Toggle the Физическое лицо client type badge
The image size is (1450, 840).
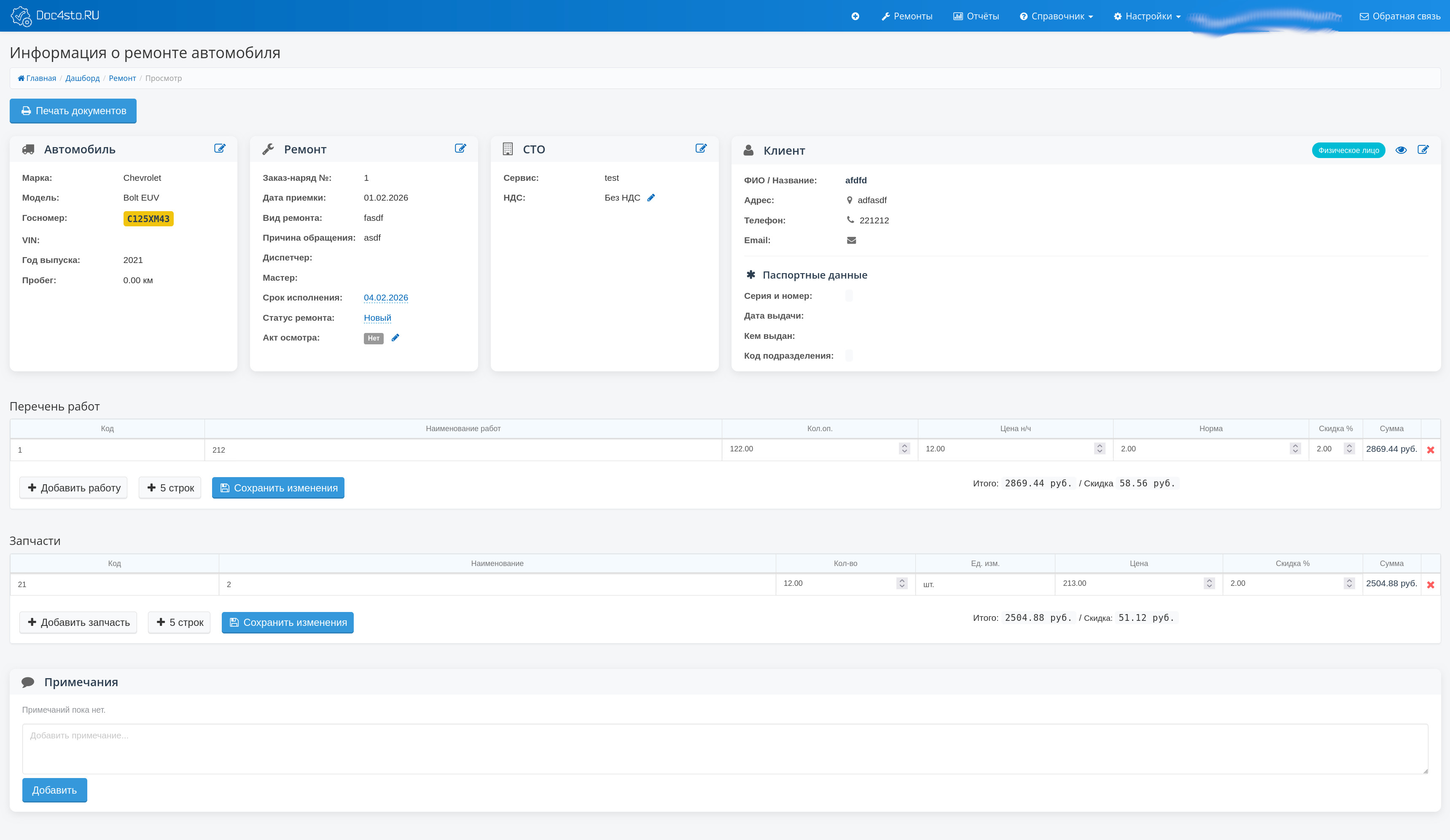click(1348, 150)
